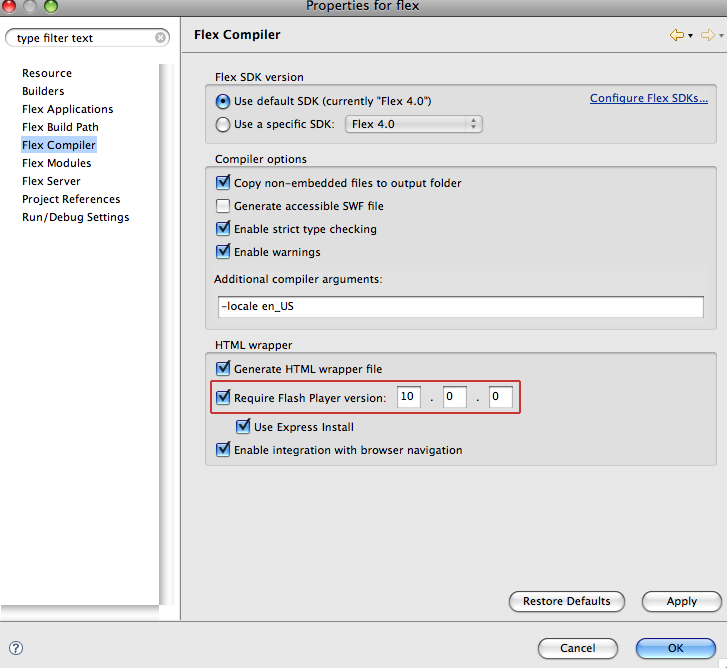This screenshot has width=727, height=668.
Task: Toggle Enable strict type checking checkbox
Action: tap(223, 229)
